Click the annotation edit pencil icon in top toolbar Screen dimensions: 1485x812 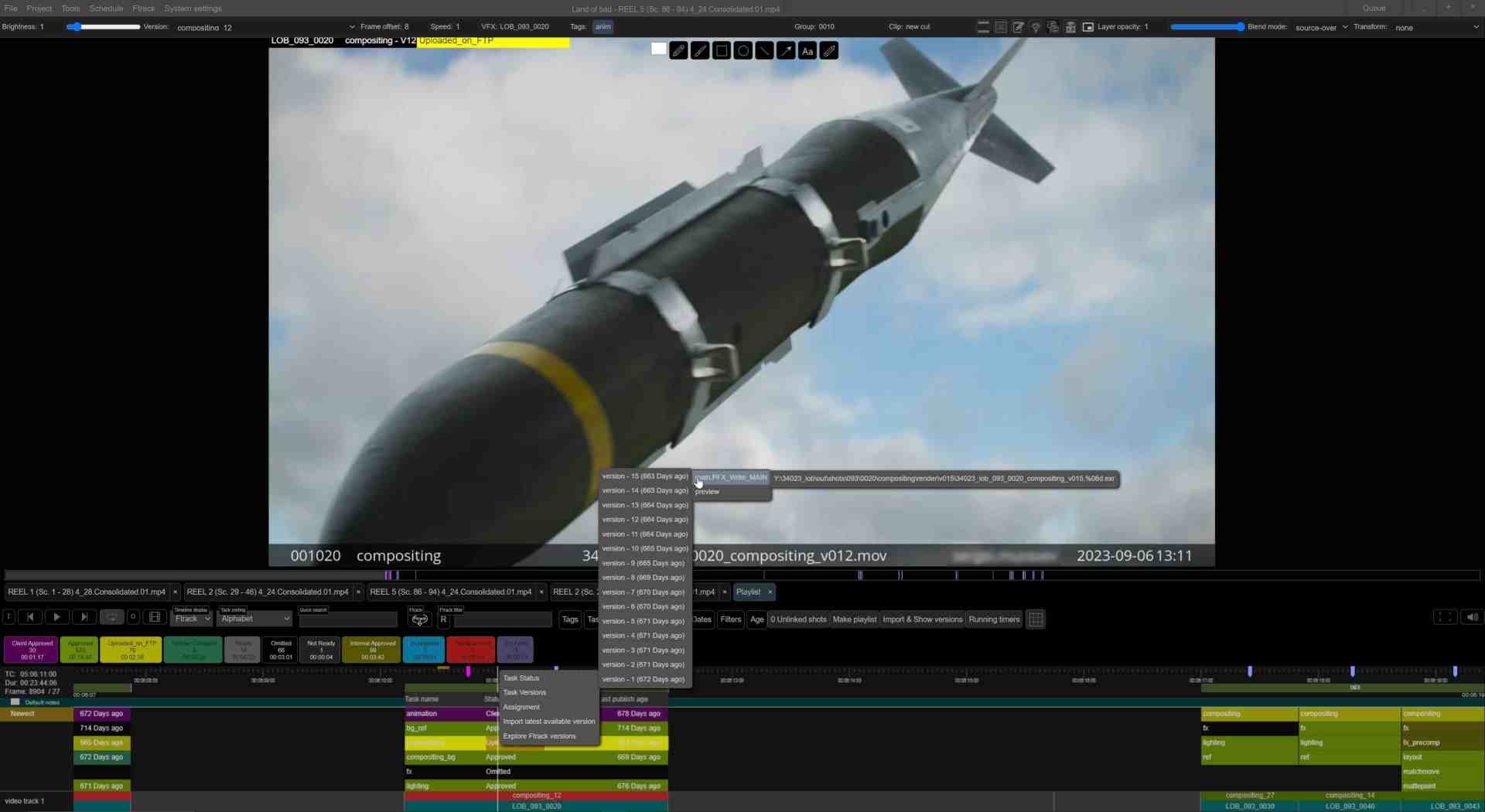pyautogui.click(x=1019, y=26)
